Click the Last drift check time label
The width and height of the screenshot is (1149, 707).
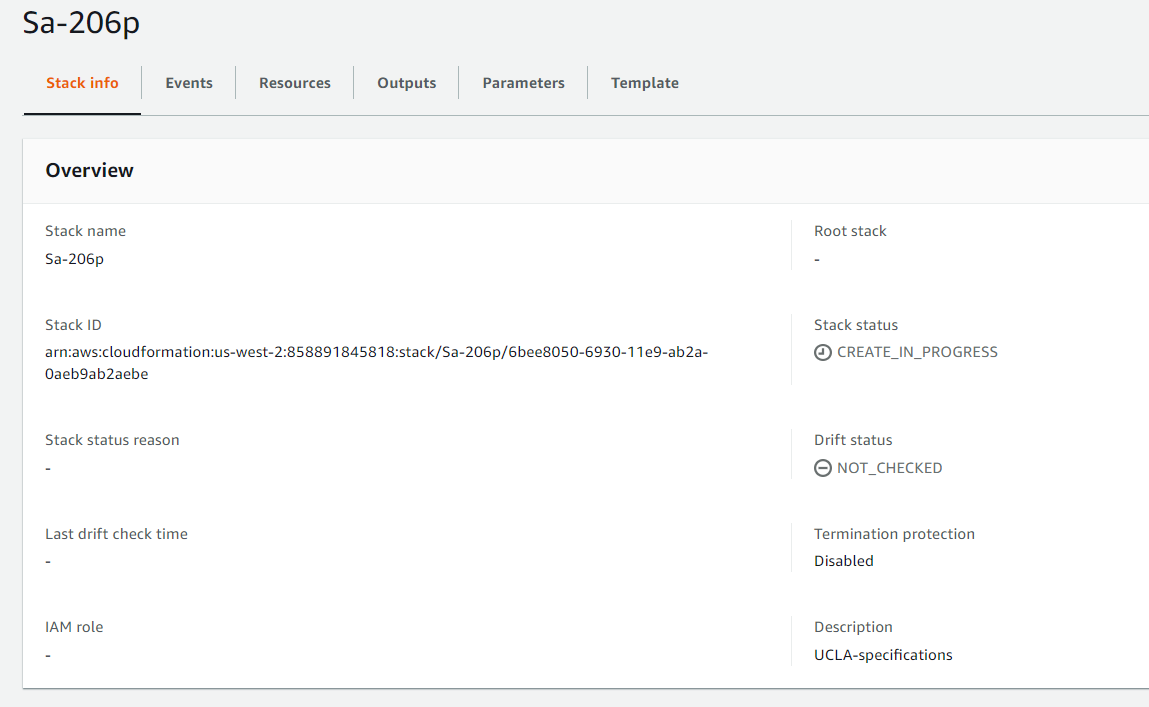coord(116,534)
